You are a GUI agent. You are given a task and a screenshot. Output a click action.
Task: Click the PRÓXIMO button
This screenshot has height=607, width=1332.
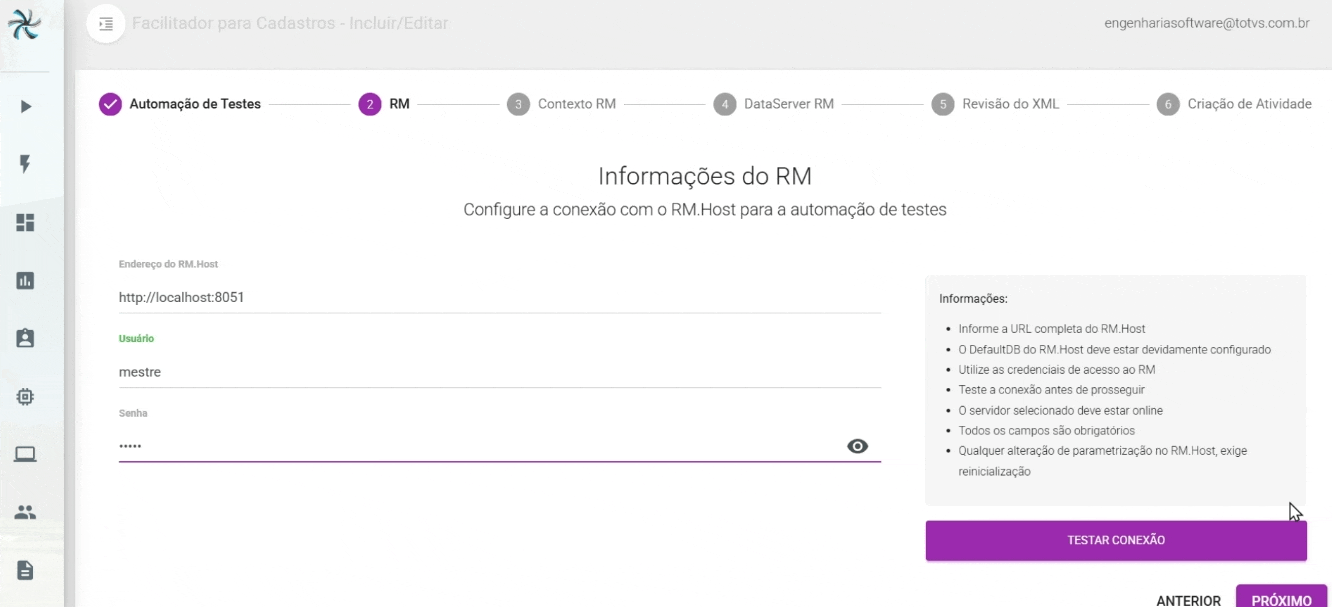pyautogui.click(x=1281, y=598)
